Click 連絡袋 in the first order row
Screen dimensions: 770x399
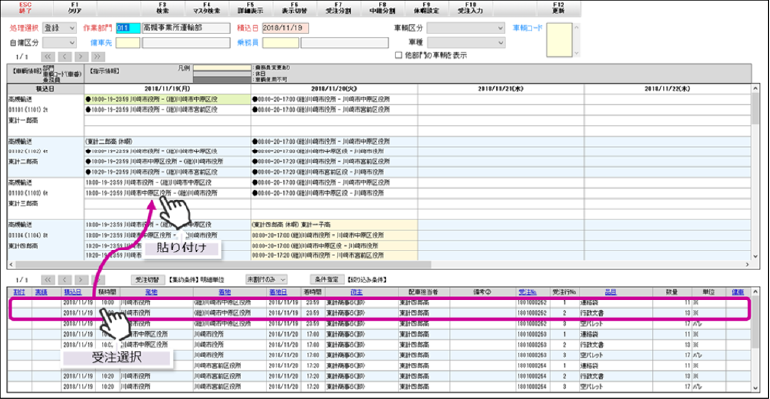coord(588,303)
